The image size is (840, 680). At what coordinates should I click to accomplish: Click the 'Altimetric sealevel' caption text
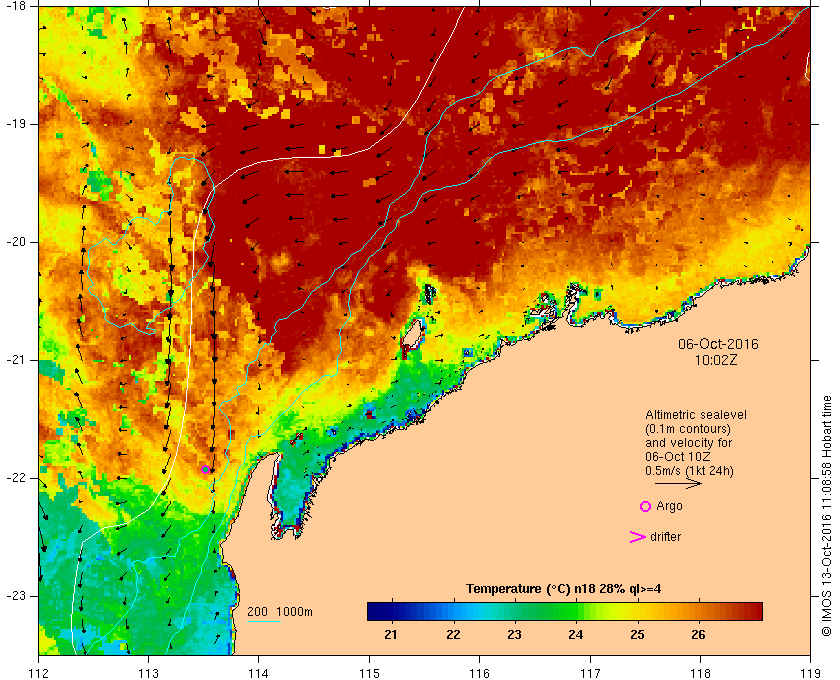(696, 415)
